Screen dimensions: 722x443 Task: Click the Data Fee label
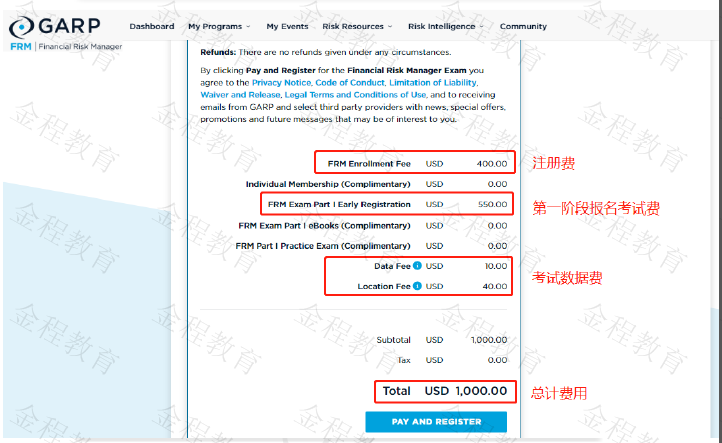pyautogui.click(x=392, y=266)
